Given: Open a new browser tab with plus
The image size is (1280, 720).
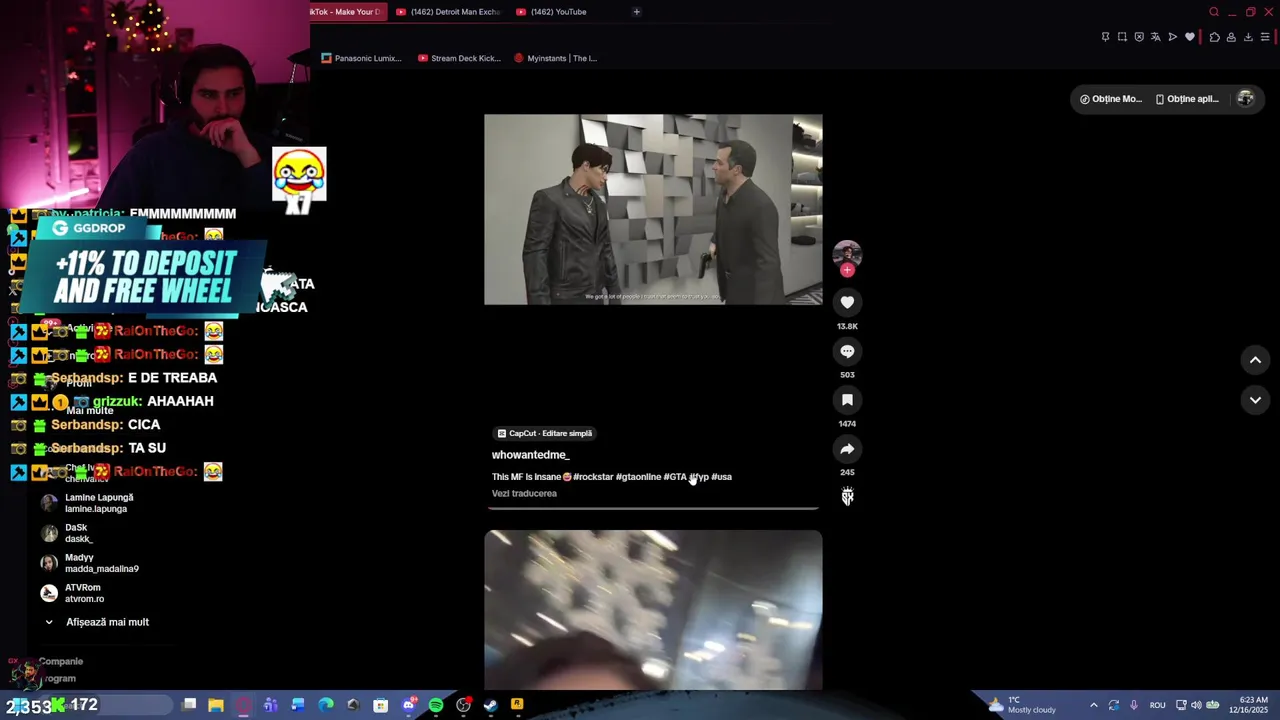Looking at the screenshot, I should point(637,12).
